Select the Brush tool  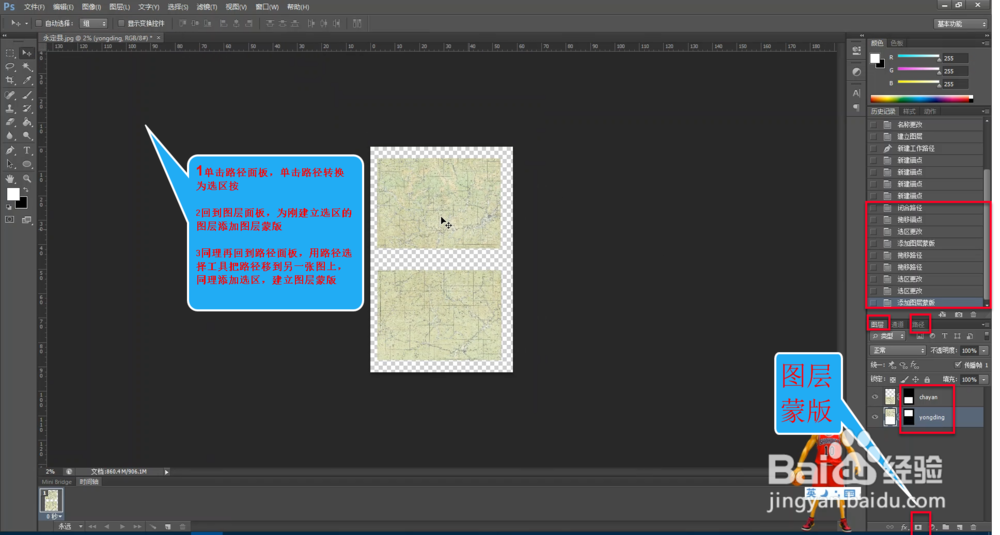click(27, 95)
